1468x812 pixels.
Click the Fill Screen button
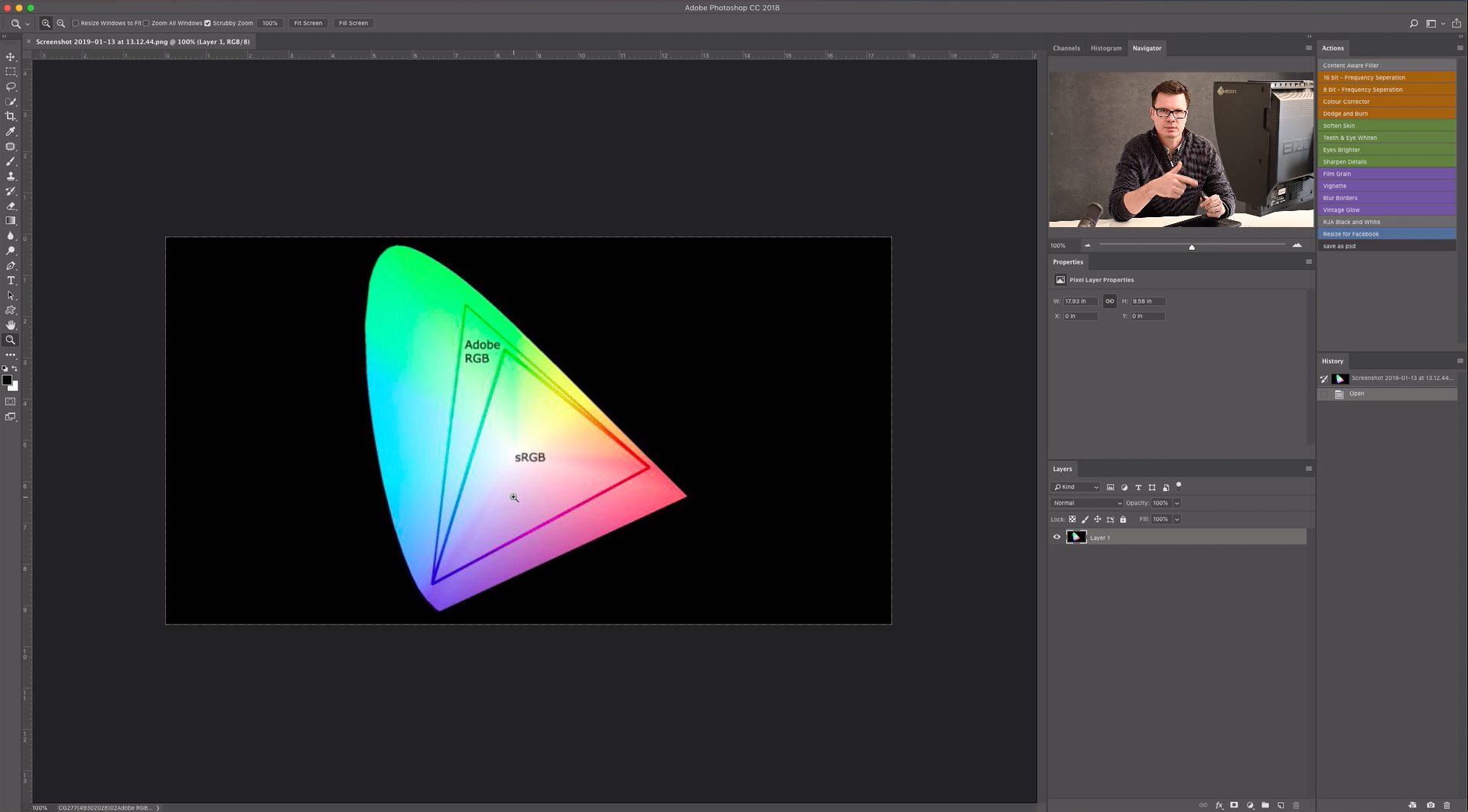353,23
